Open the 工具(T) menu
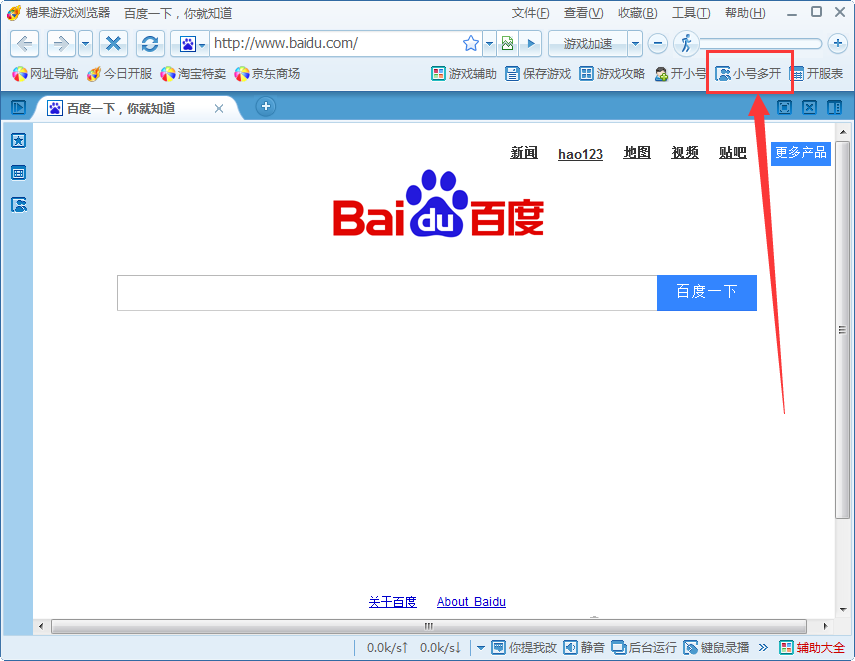The height and width of the screenshot is (661, 855). [x=691, y=13]
